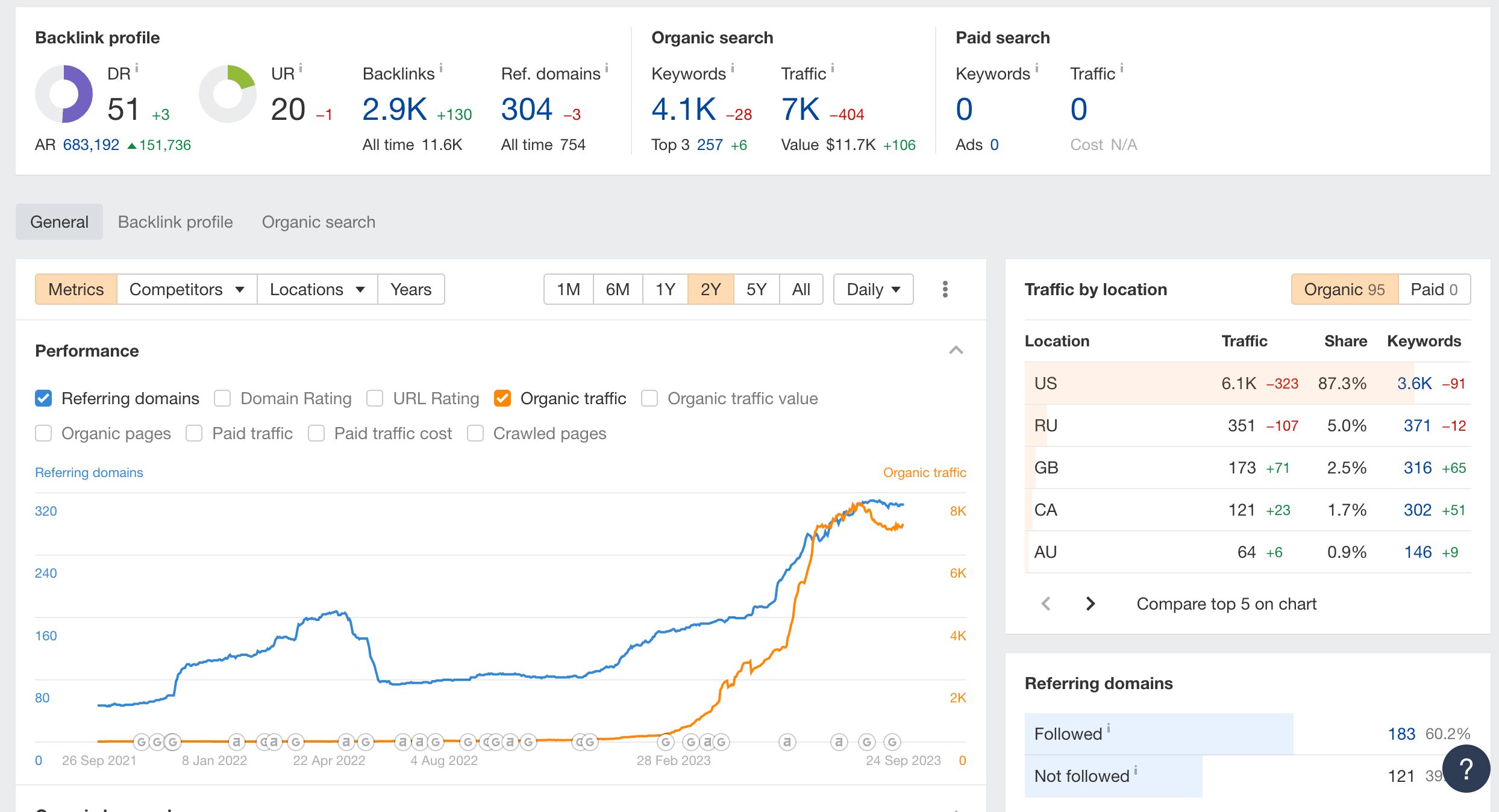Disable the Organic traffic checkbox
The image size is (1499, 812).
pyautogui.click(x=502, y=398)
